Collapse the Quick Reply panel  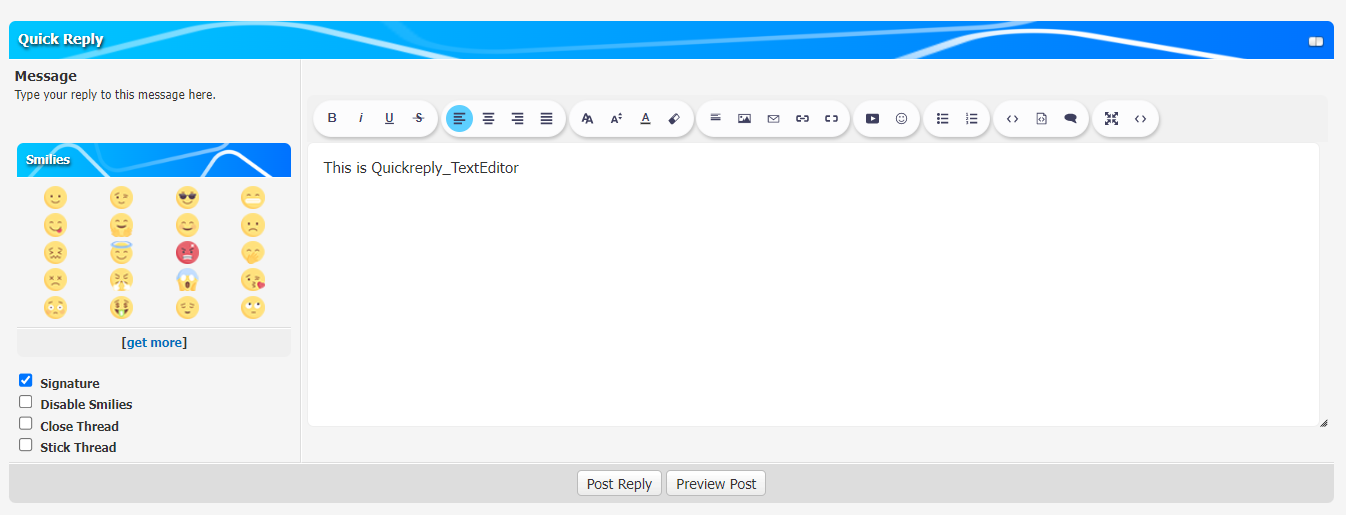pos(1315,41)
